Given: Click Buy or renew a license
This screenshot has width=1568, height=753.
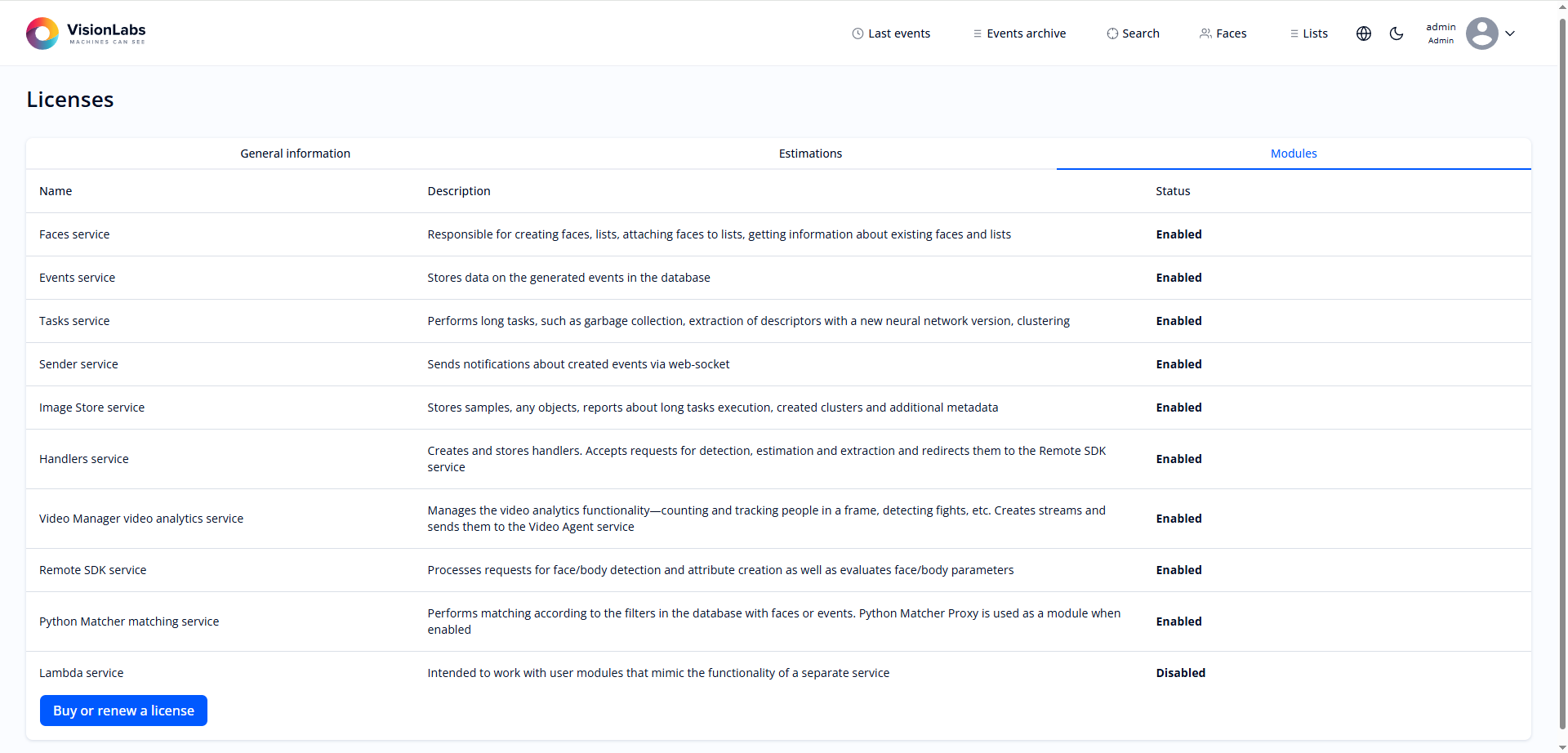Looking at the screenshot, I should pyautogui.click(x=123, y=711).
